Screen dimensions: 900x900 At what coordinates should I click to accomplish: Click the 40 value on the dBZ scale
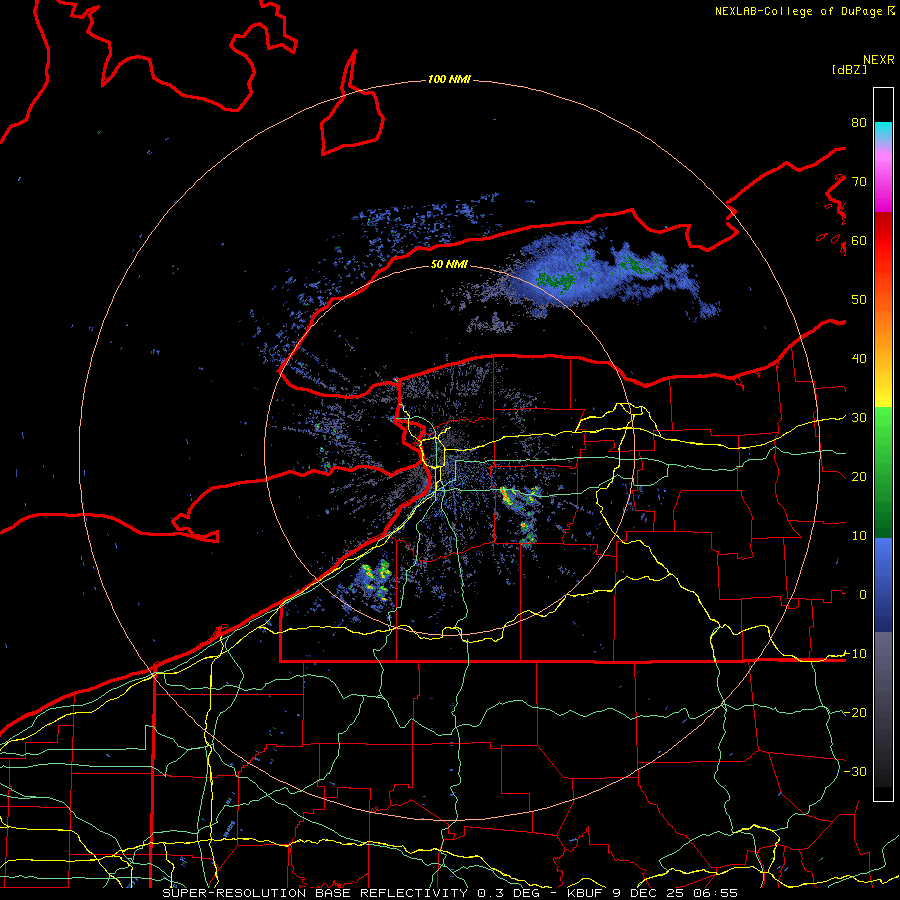coord(859,359)
